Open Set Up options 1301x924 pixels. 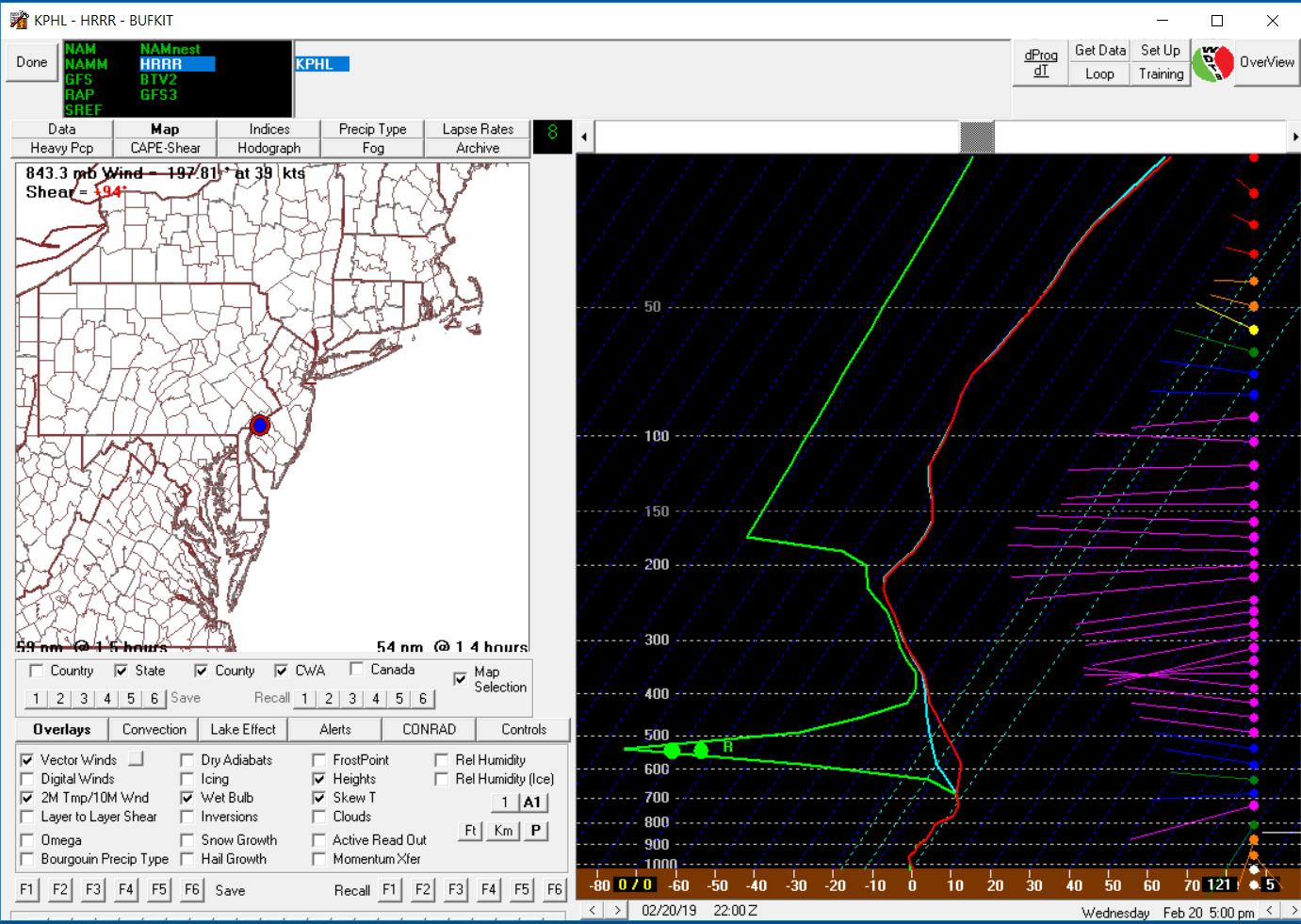point(1160,51)
